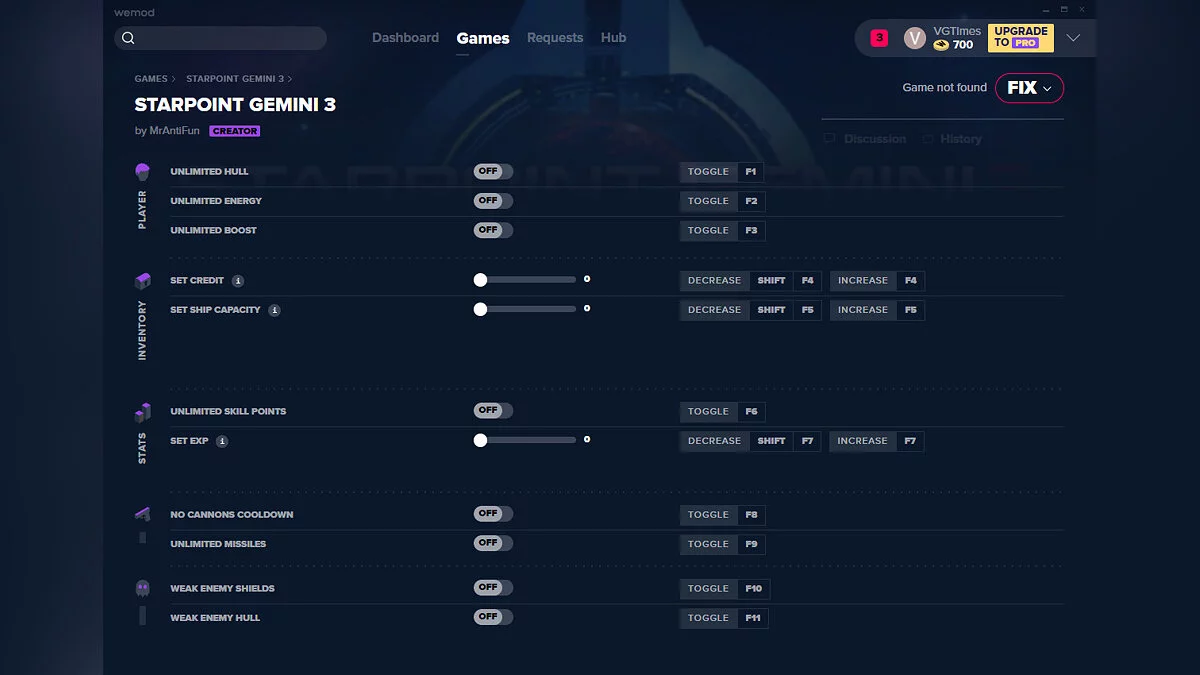Click Decrease hotkey for Ship Capacity
The width and height of the screenshot is (1200, 675).
[x=750, y=310]
